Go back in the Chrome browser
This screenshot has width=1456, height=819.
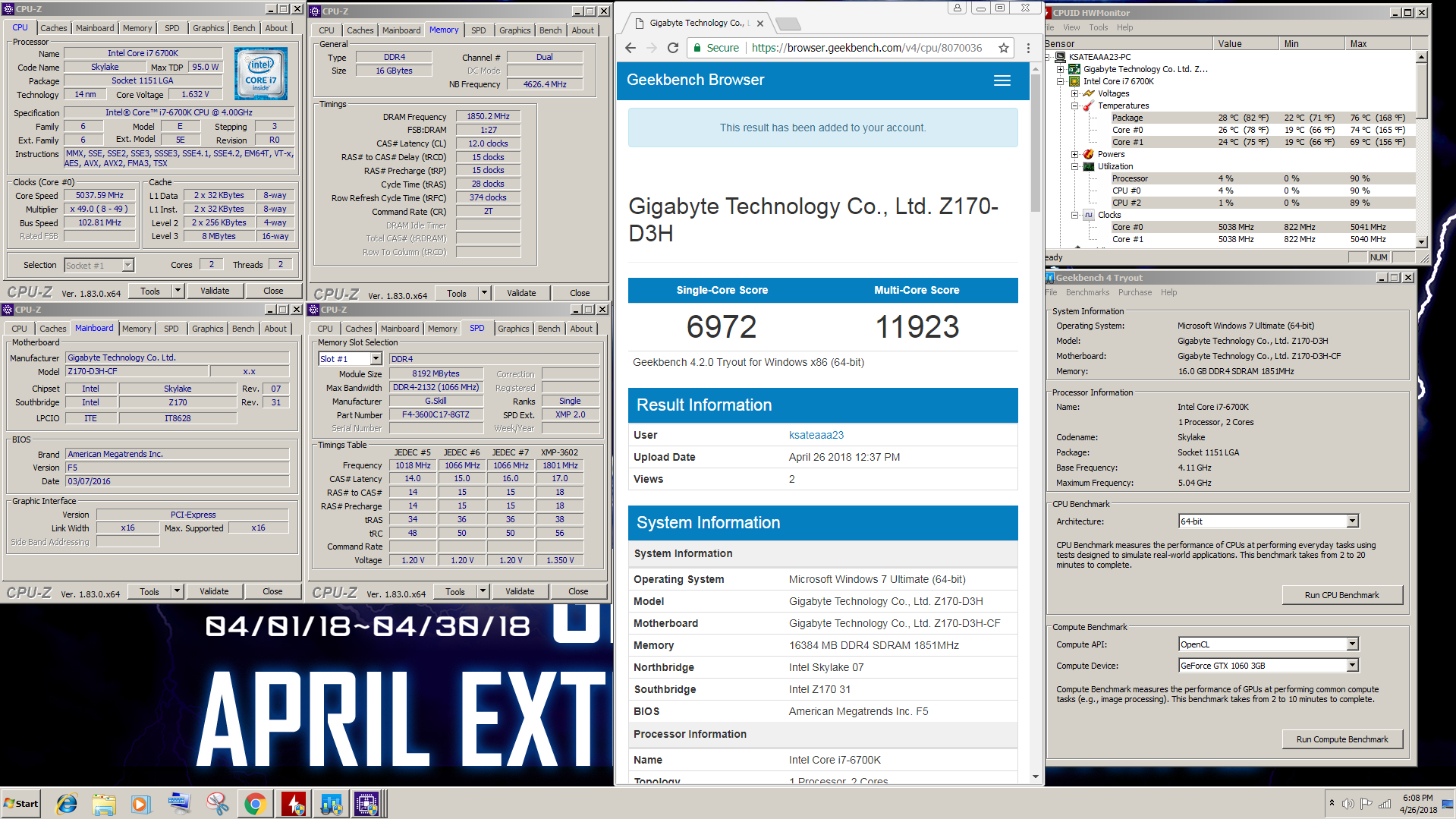point(630,48)
